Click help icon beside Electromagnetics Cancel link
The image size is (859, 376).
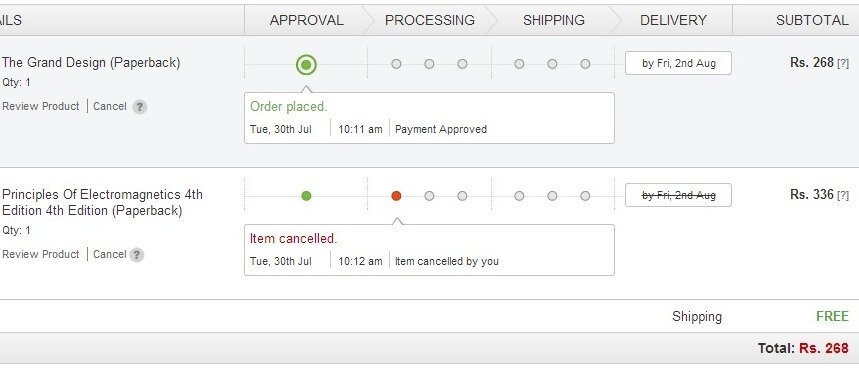pyautogui.click(x=137, y=255)
